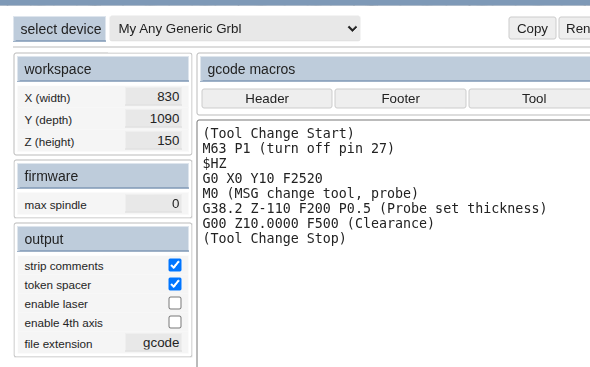
Task: Disable strip comments checkbox
Action: 175,265
